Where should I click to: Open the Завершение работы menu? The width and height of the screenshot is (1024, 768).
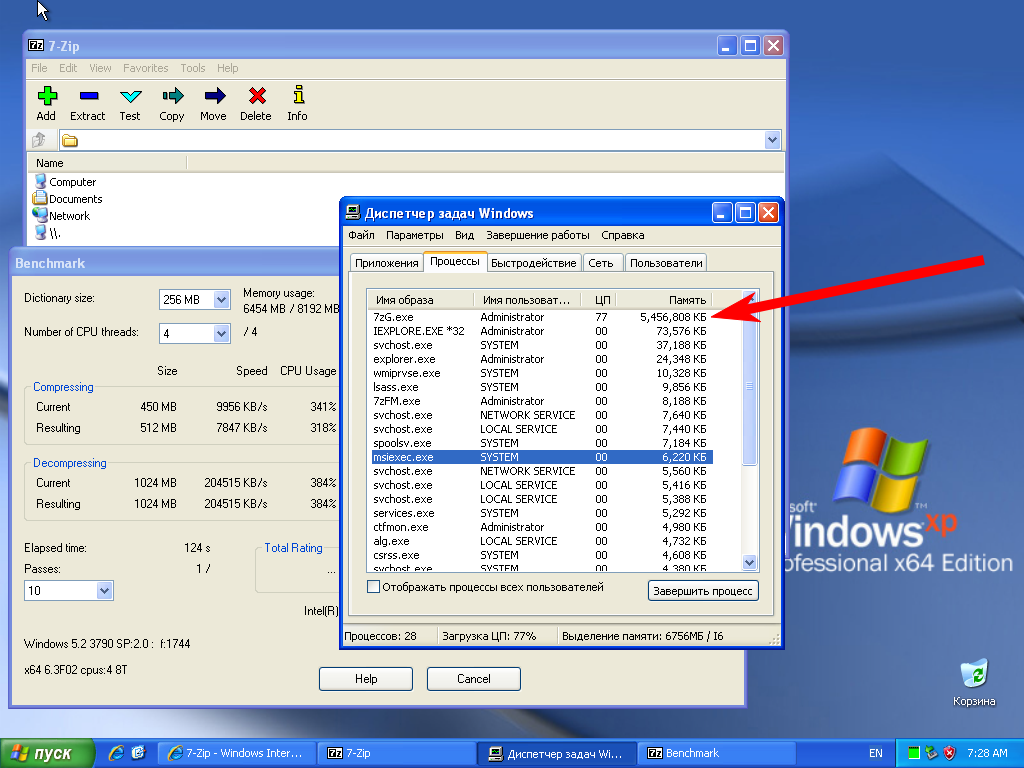click(537, 235)
